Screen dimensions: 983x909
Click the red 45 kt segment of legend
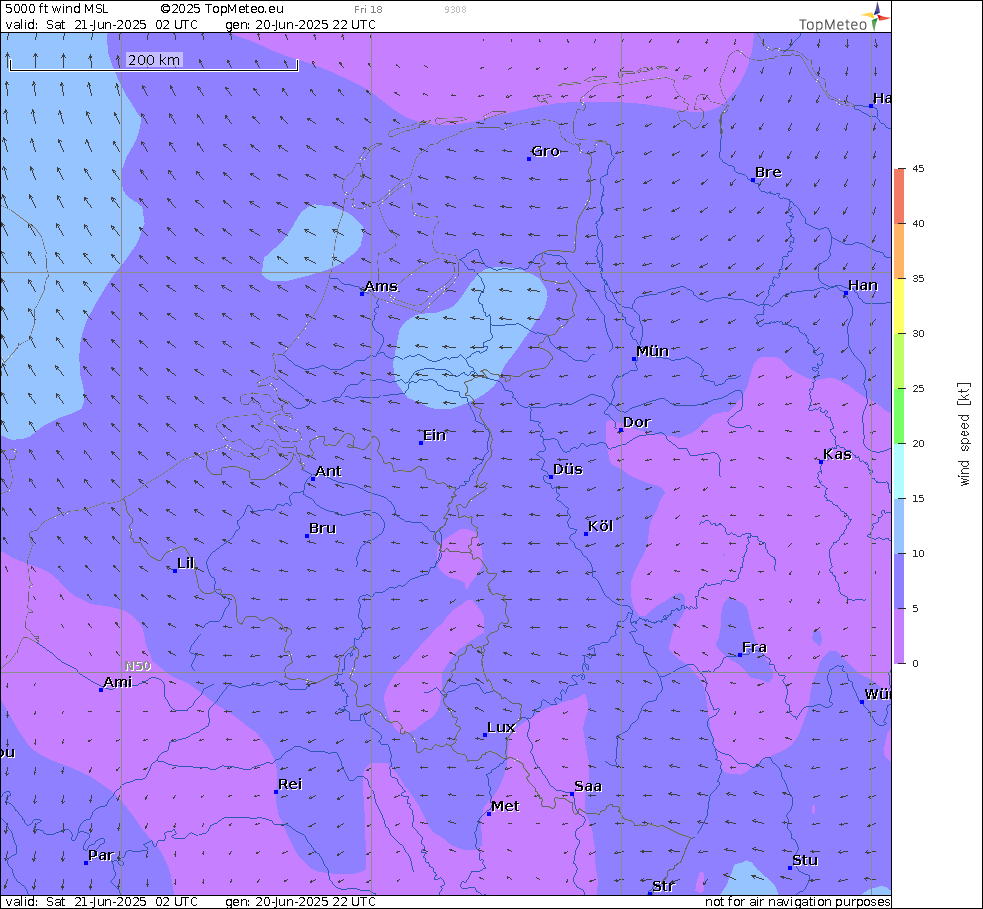coord(900,196)
